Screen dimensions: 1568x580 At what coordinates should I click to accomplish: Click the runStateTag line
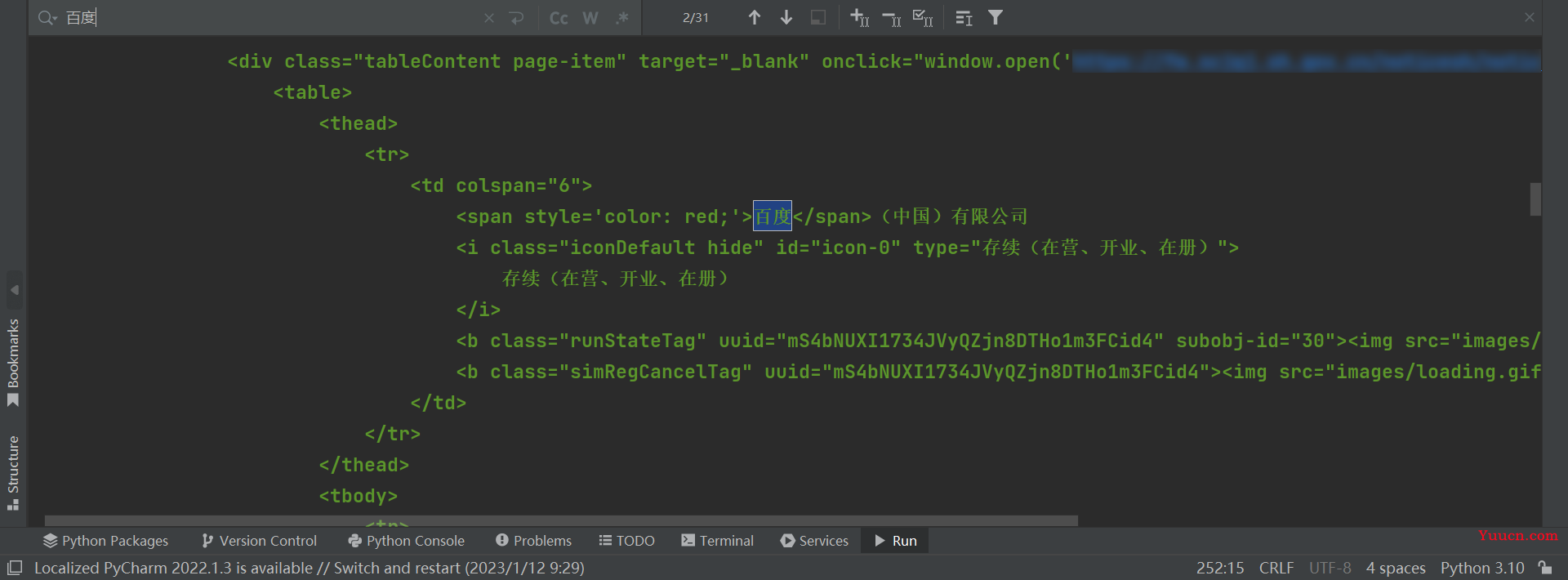998,341
